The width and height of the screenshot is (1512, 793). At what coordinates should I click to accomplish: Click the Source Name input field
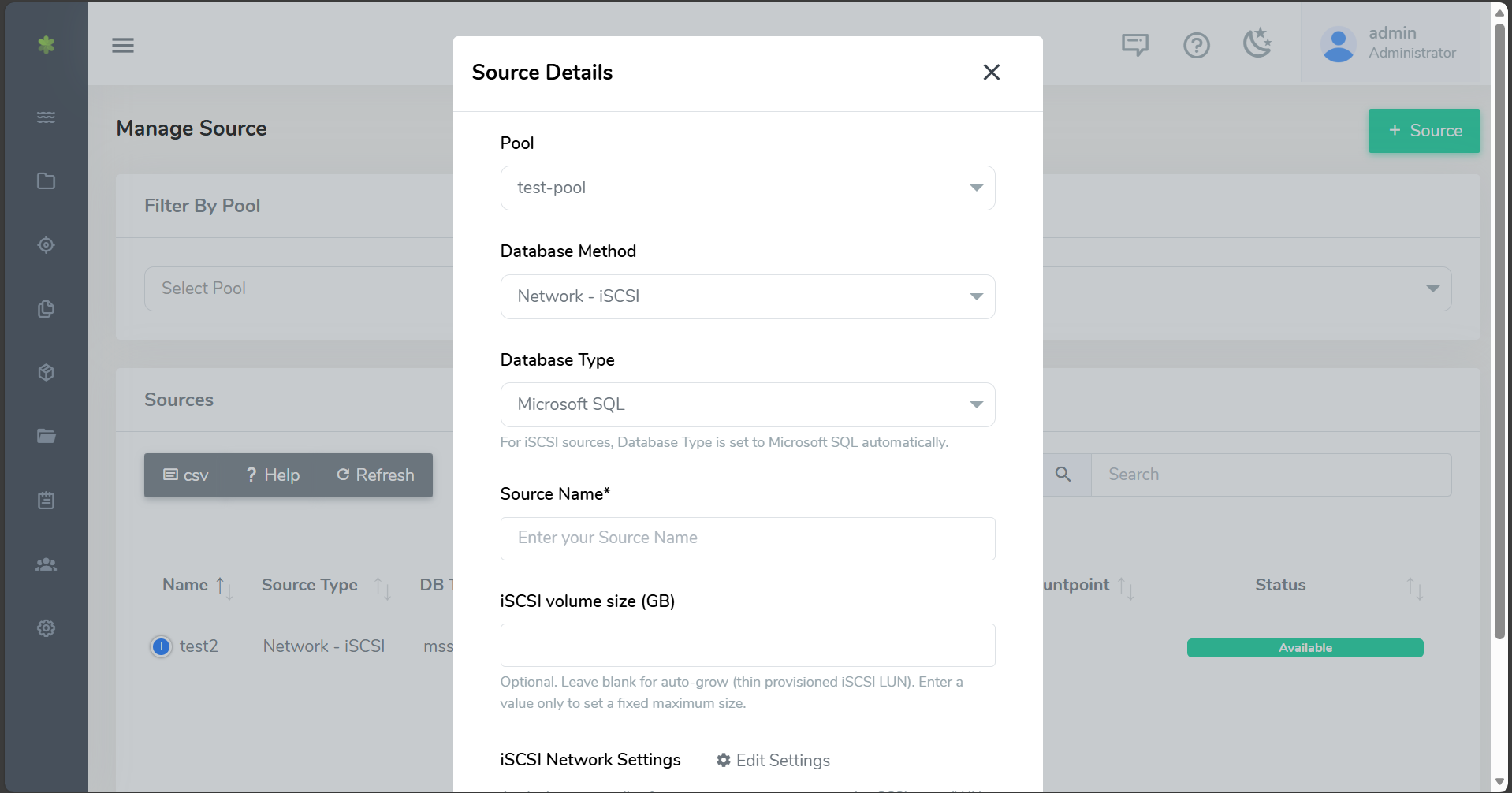(747, 538)
